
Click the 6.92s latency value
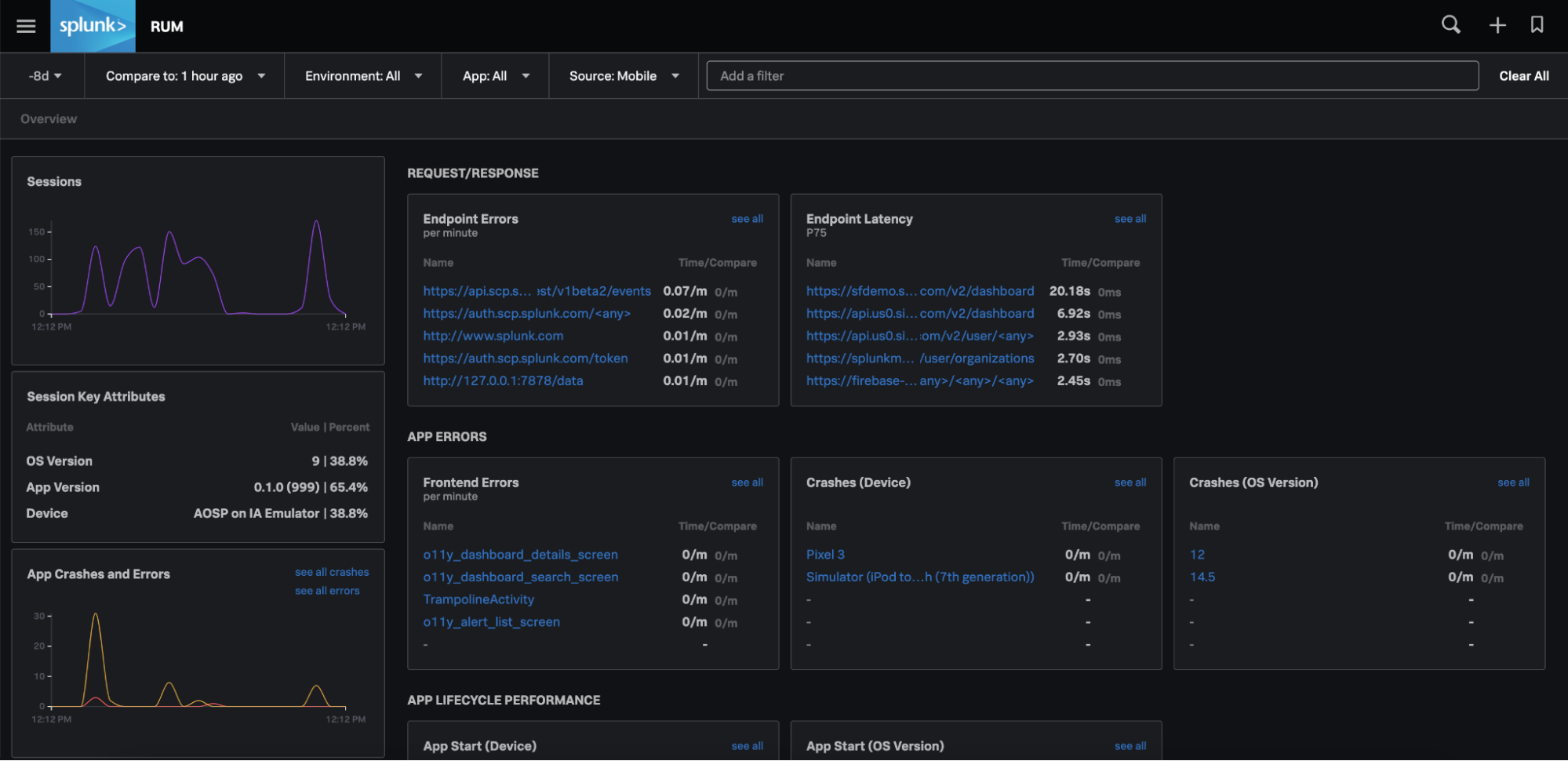pos(1073,314)
